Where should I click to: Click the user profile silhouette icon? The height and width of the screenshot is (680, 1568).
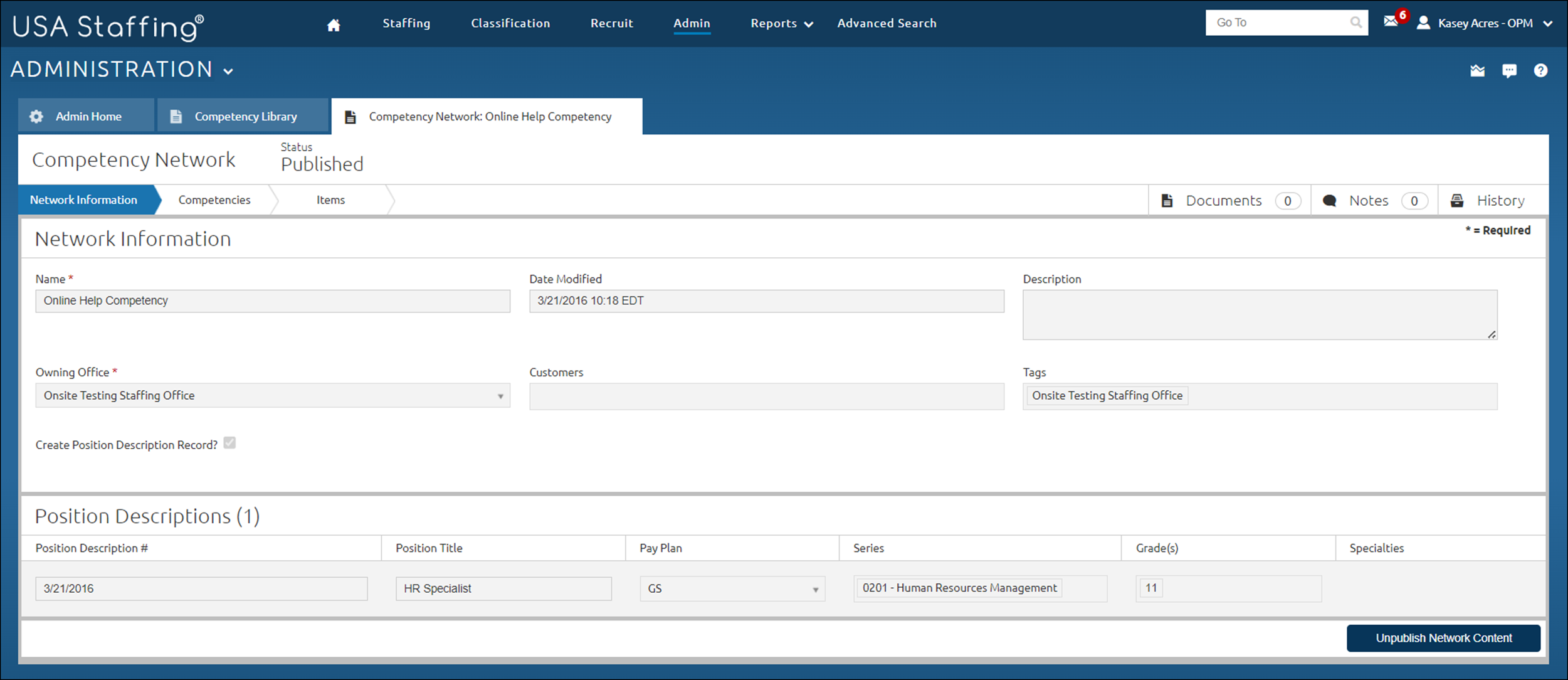(1423, 23)
